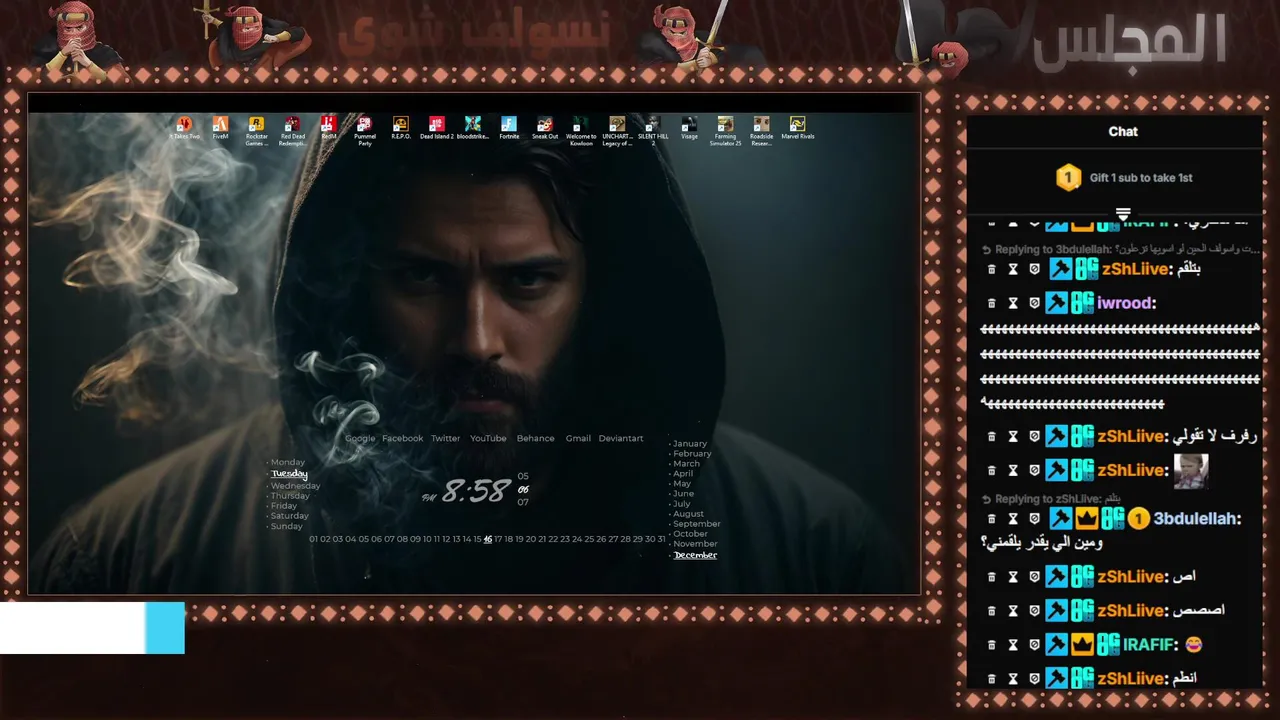Click the username 3bdulellah in chat
Viewport: 1280px width, 720px height.
click(1195, 518)
